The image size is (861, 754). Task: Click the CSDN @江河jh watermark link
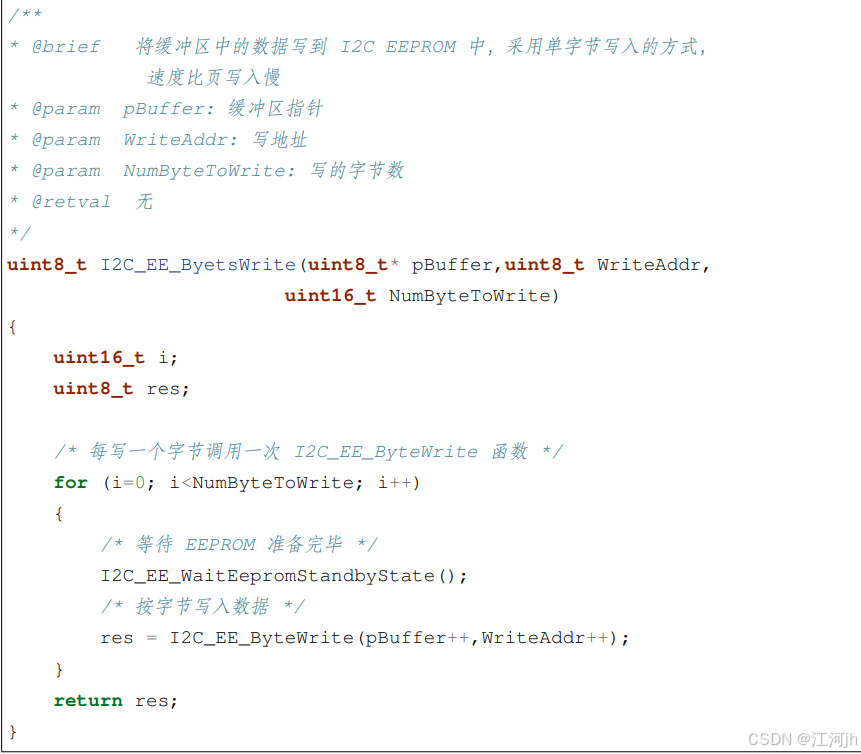pyautogui.click(x=800, y=739)
